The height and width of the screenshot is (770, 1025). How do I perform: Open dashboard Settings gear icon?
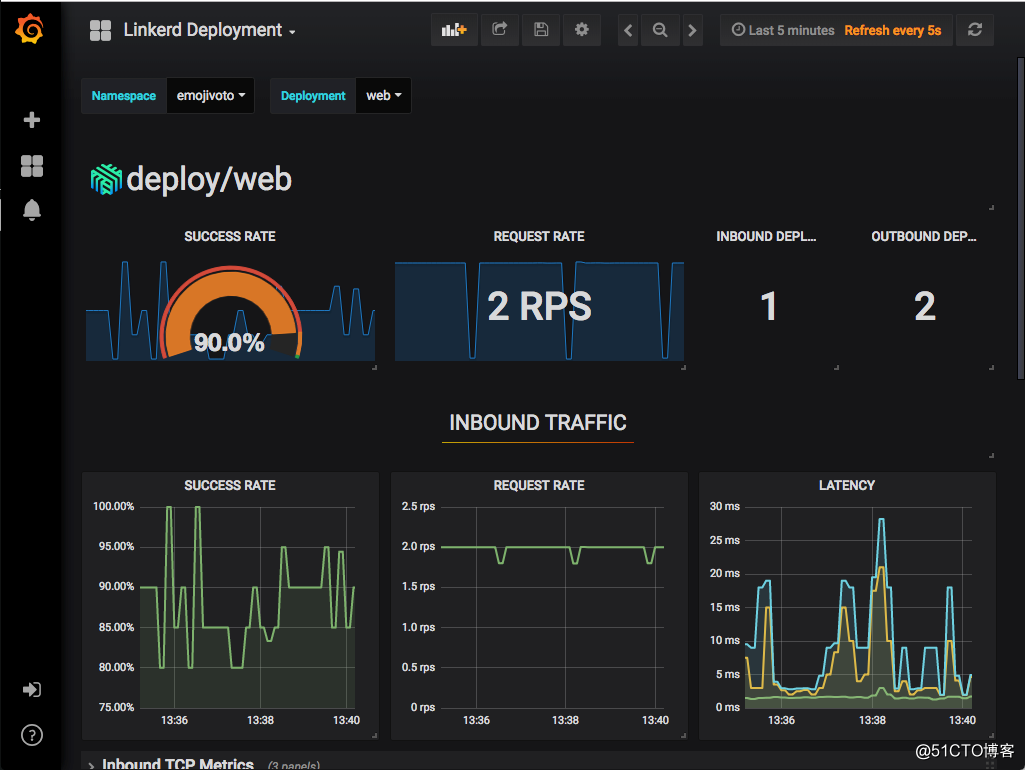(x=581, y=30)
